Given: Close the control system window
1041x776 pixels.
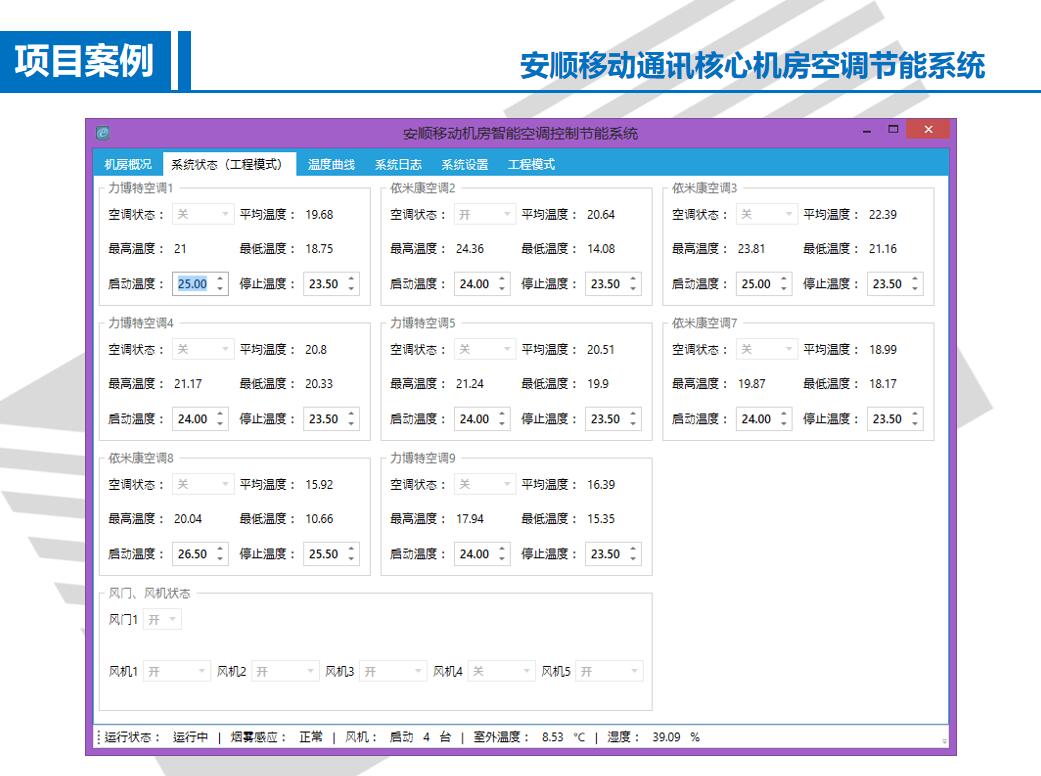Looking at the screenshot, I should tap(928, 129).
